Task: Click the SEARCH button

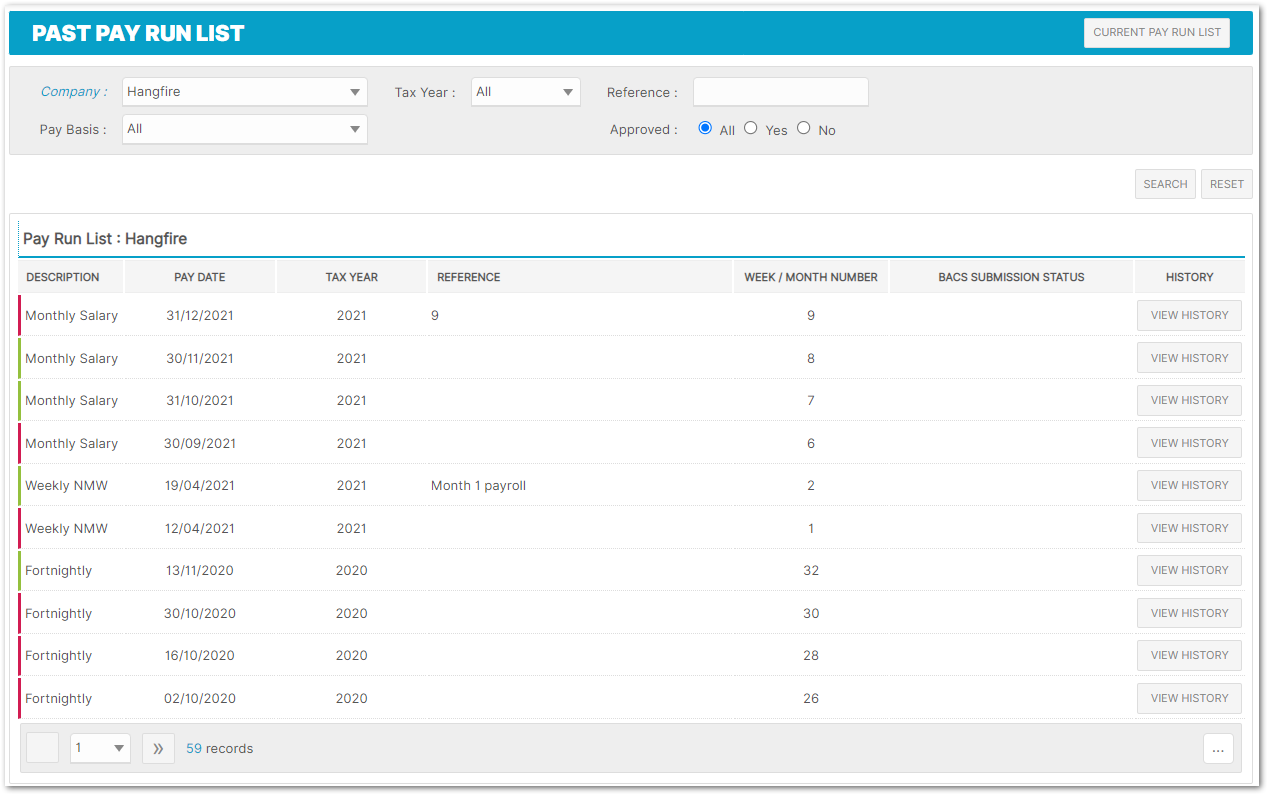Action: tap(1164, 183)
